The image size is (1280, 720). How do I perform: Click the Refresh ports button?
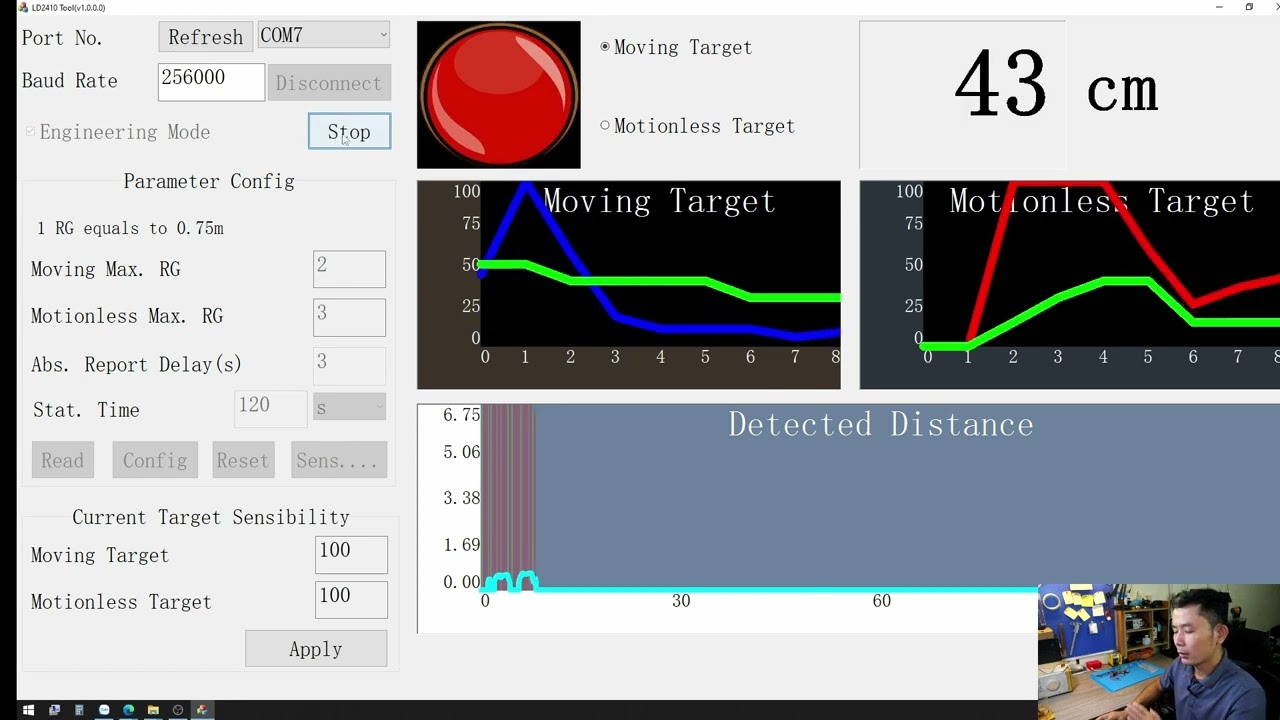[x=205, y=37]
